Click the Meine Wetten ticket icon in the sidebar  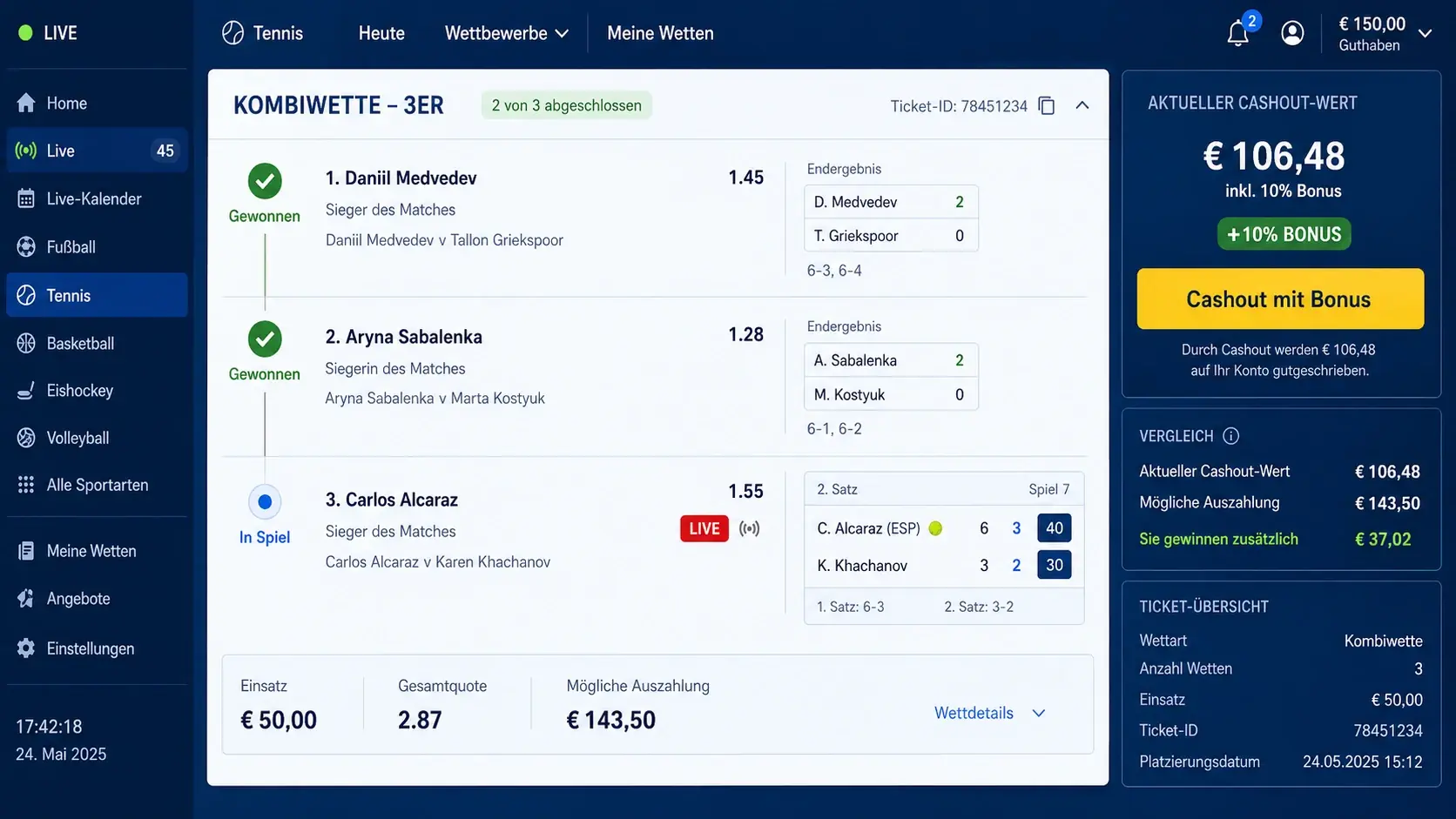(26, 550)
